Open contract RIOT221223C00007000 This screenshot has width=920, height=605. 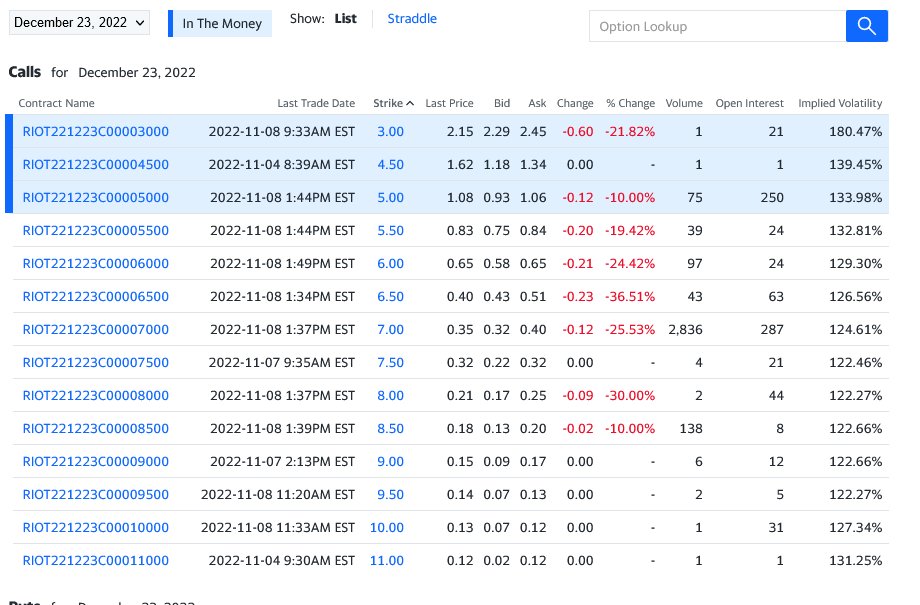96,329
